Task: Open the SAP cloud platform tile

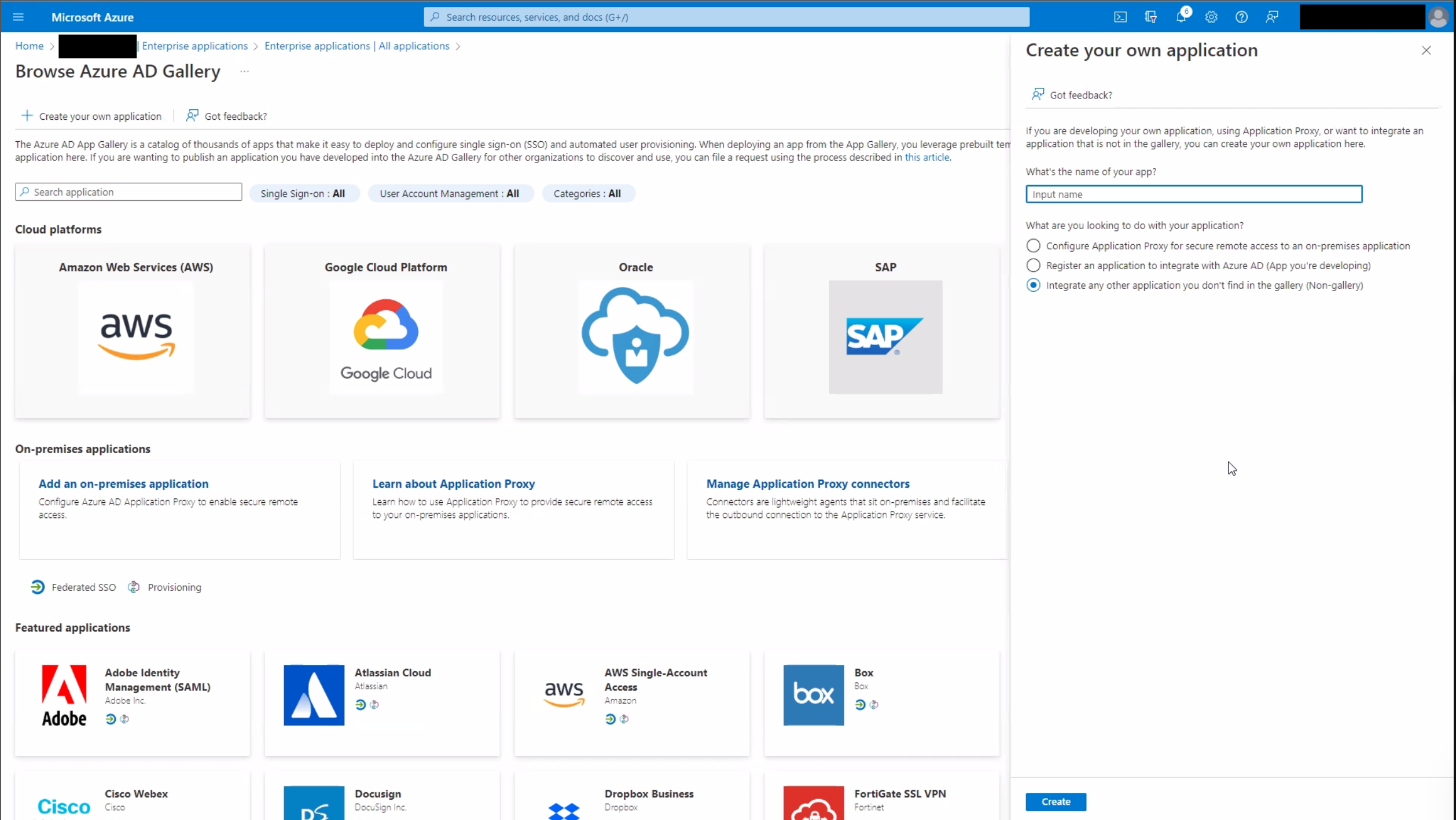Action: pos(882,331)
